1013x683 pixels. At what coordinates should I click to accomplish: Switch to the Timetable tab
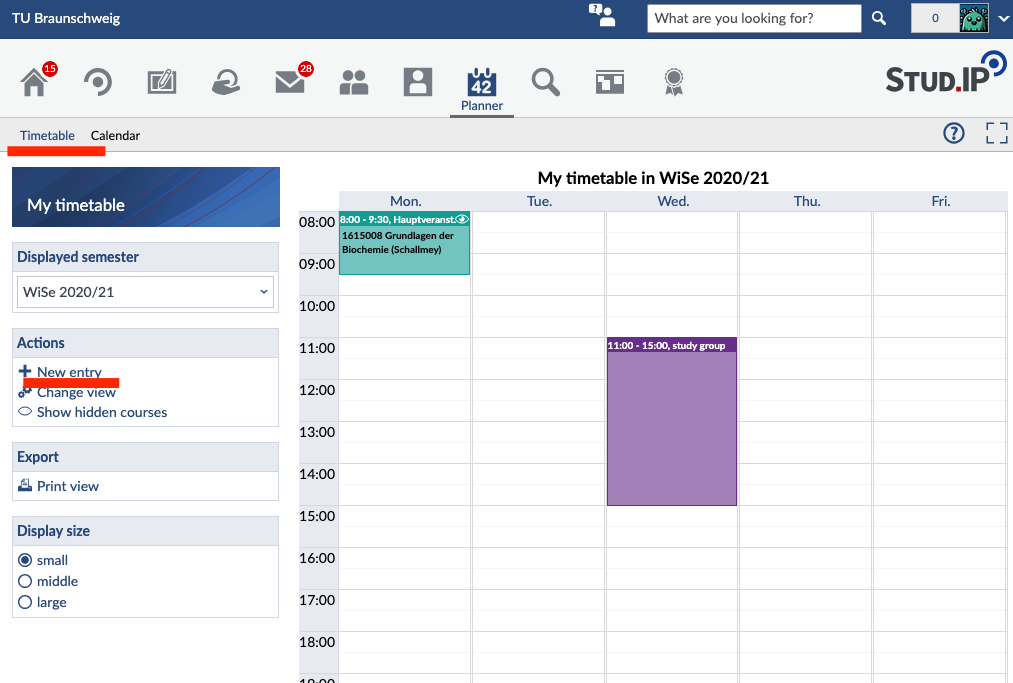[x=47, y=136]
